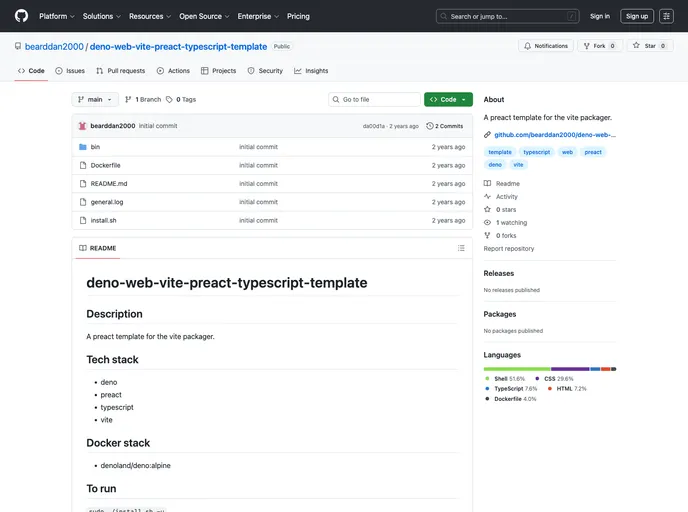This screenshot has height=512, width=688.
Task: Expand the green Code dropdown button
Action: pos(448,100)
